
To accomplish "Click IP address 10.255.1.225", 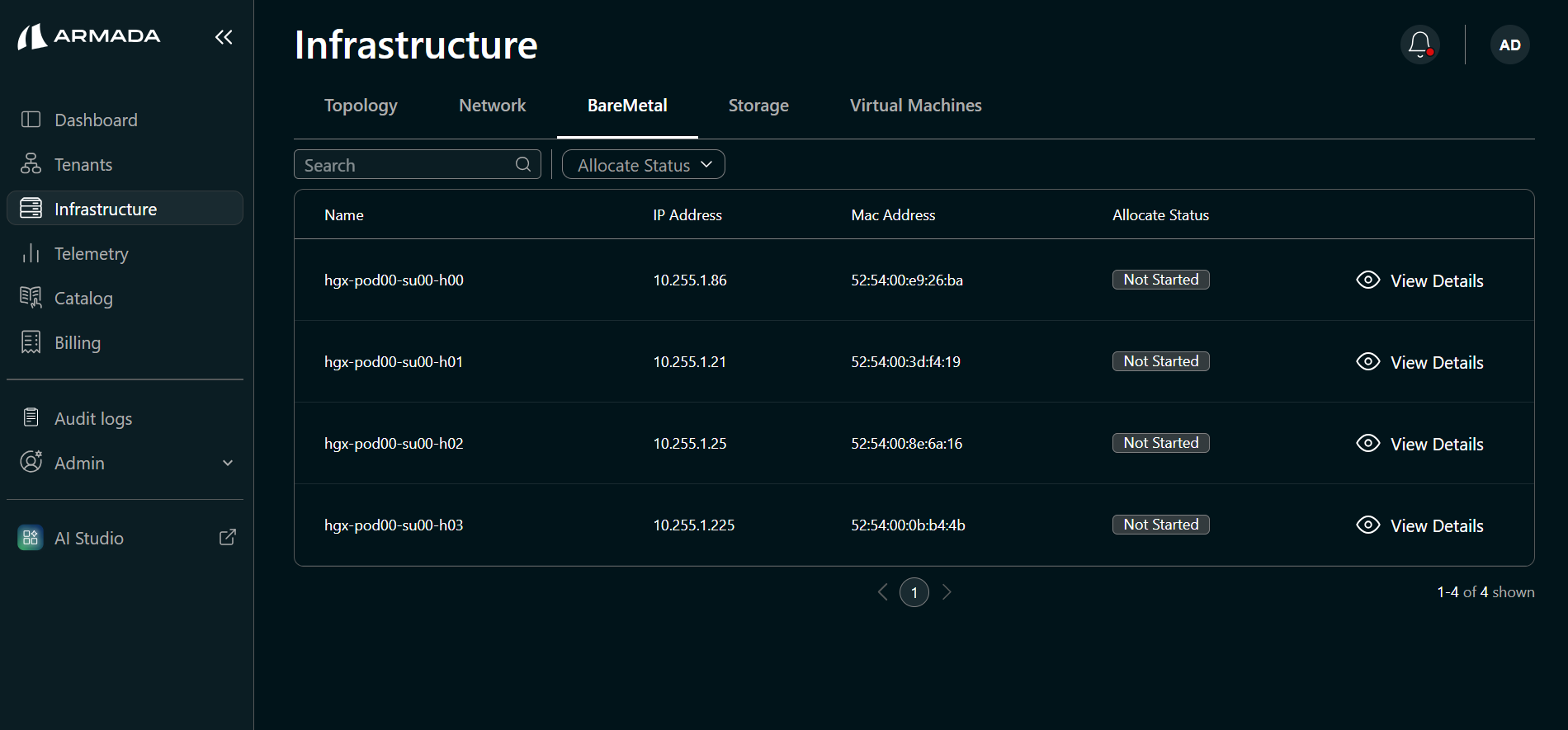I will click(x=694, y=525).
